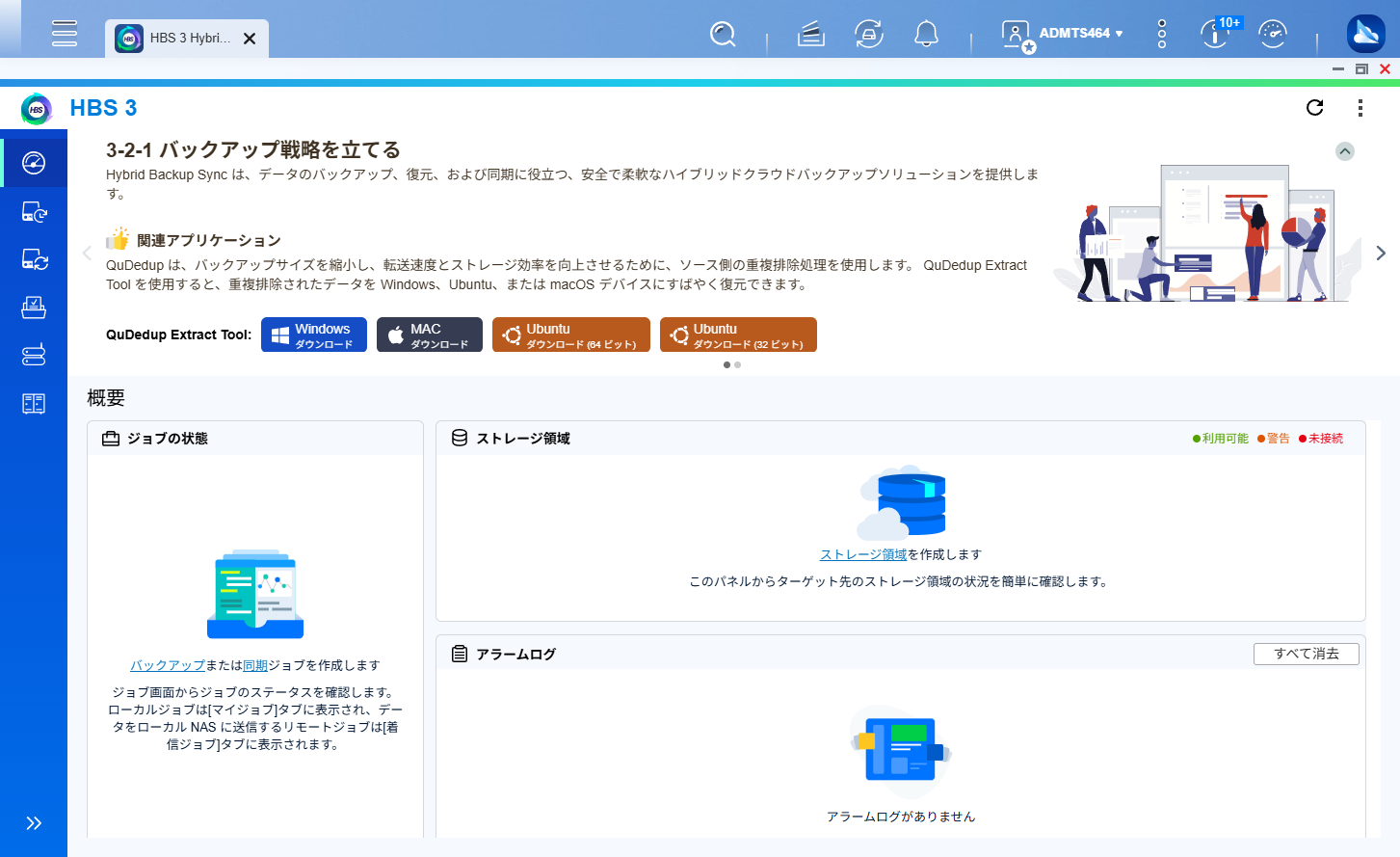This screenshot has width=1400, height=857.
Task: Select the second banner pagination dot
Action: pos(738,364)
